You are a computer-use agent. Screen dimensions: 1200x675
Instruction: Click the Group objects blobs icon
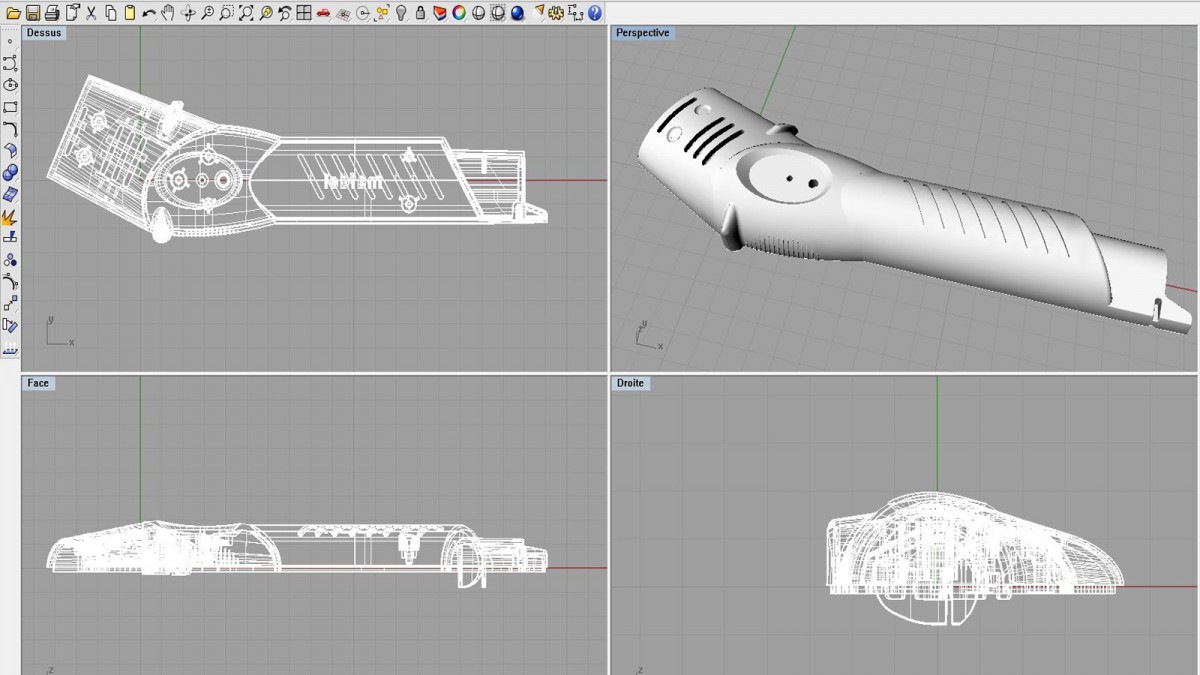point(10,260)
